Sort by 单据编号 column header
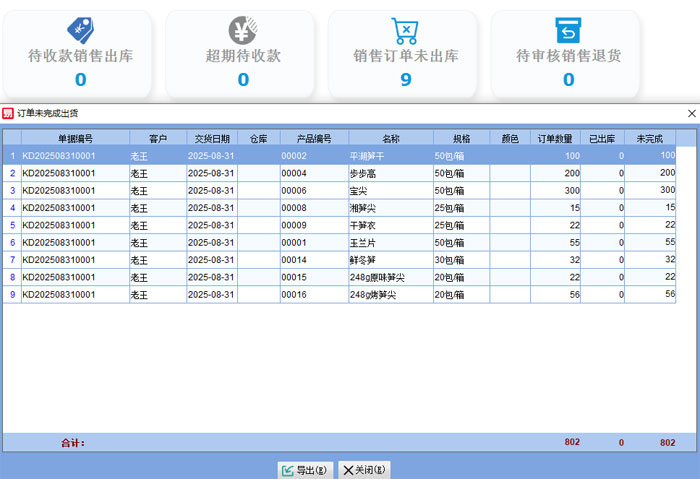700x479 pixels. (x=75, y=138)
